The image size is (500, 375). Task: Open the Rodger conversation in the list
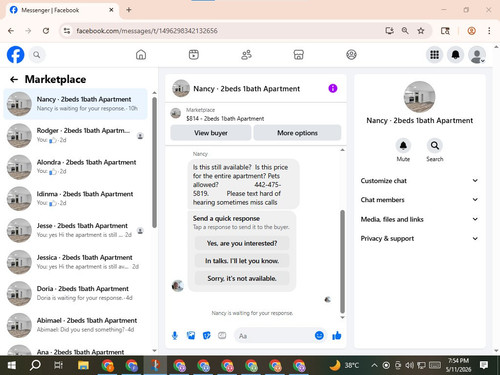tap(75, 135)
